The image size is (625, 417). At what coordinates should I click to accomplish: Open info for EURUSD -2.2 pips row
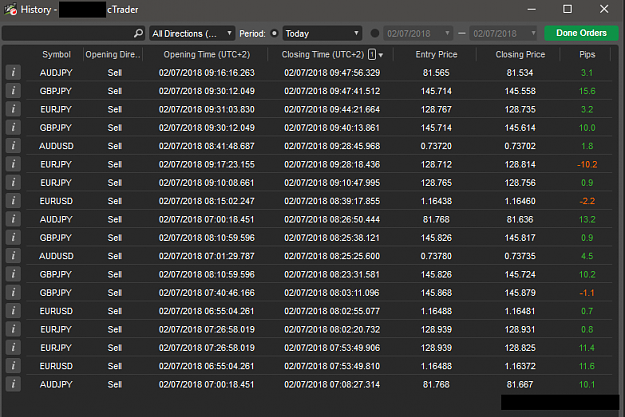[13, 201]
